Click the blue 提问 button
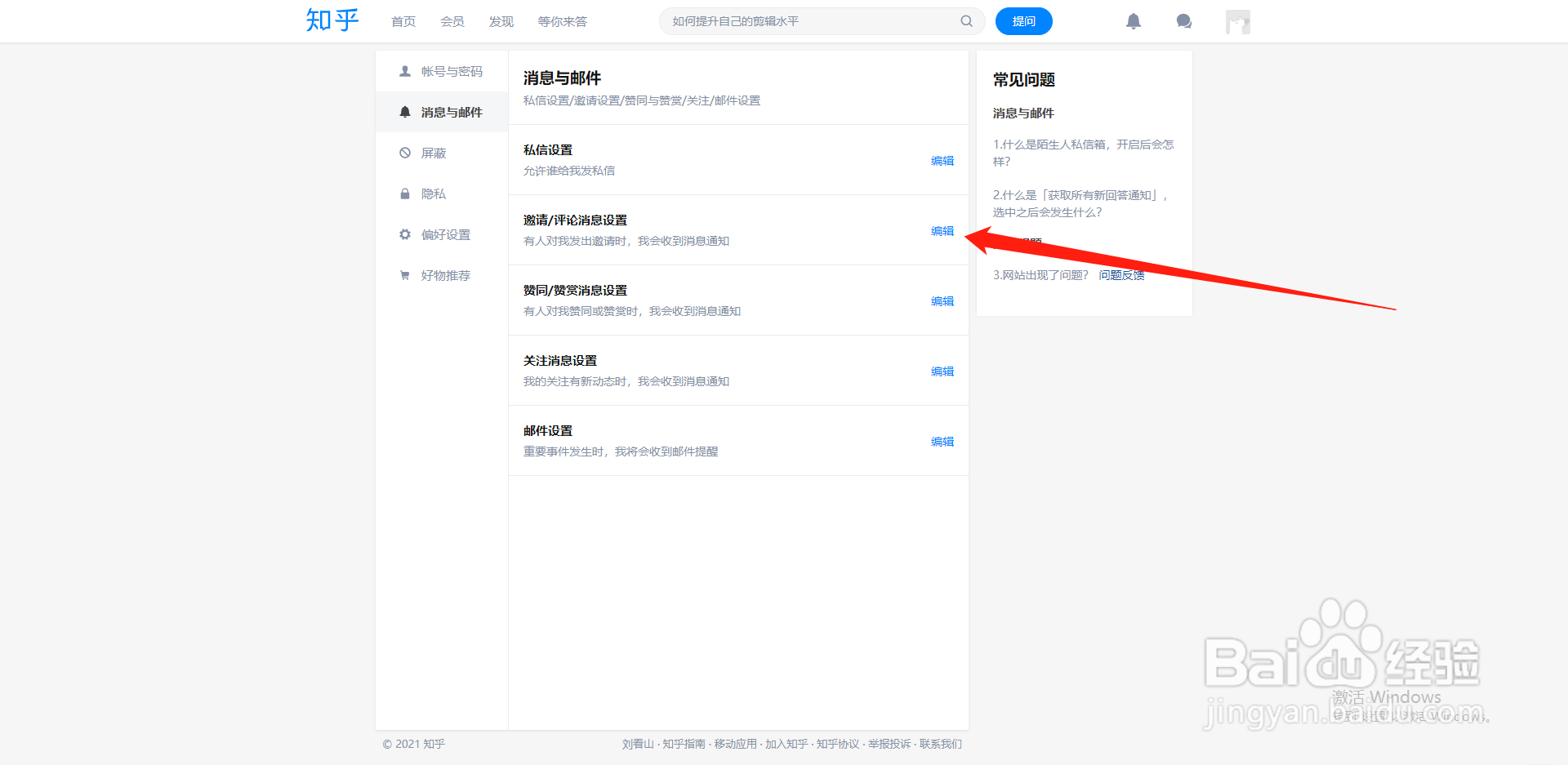Image resolution: width=1568 pixels, height=765 pixels. tap(1023, 21)
